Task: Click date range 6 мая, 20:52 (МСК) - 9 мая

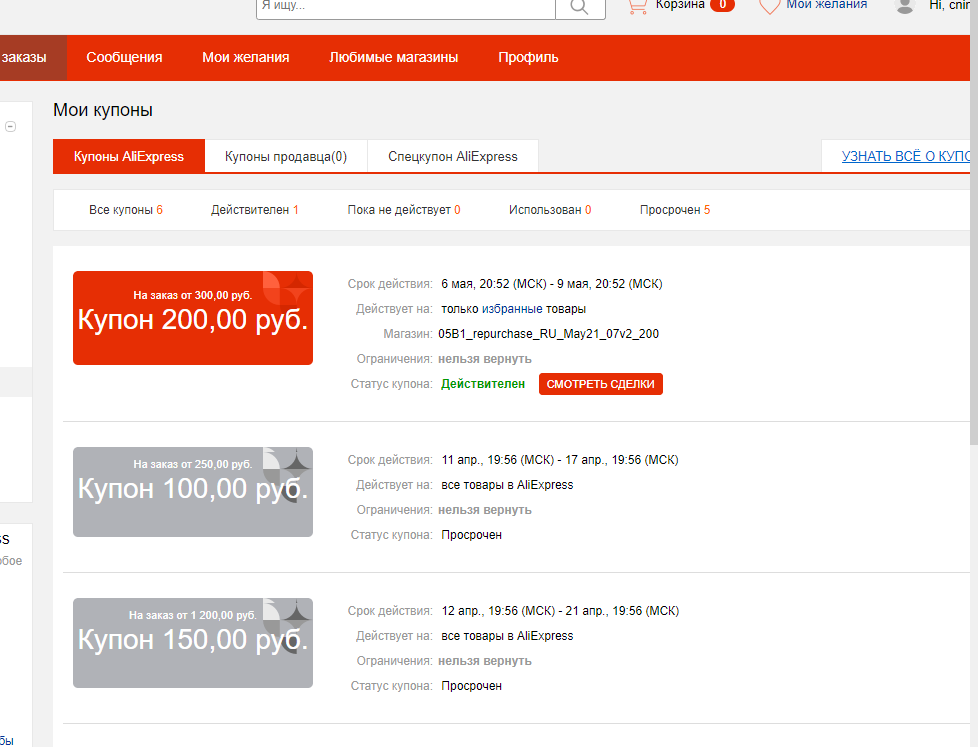Action: [x=551, y=284]
